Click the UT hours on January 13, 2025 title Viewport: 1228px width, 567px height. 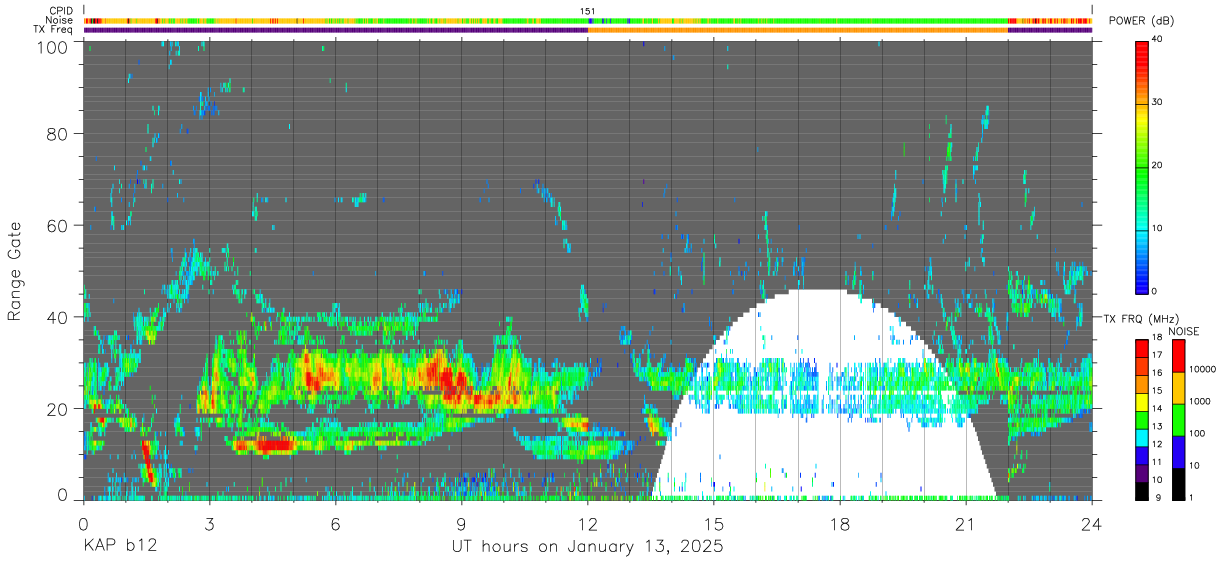pos(587,548)
